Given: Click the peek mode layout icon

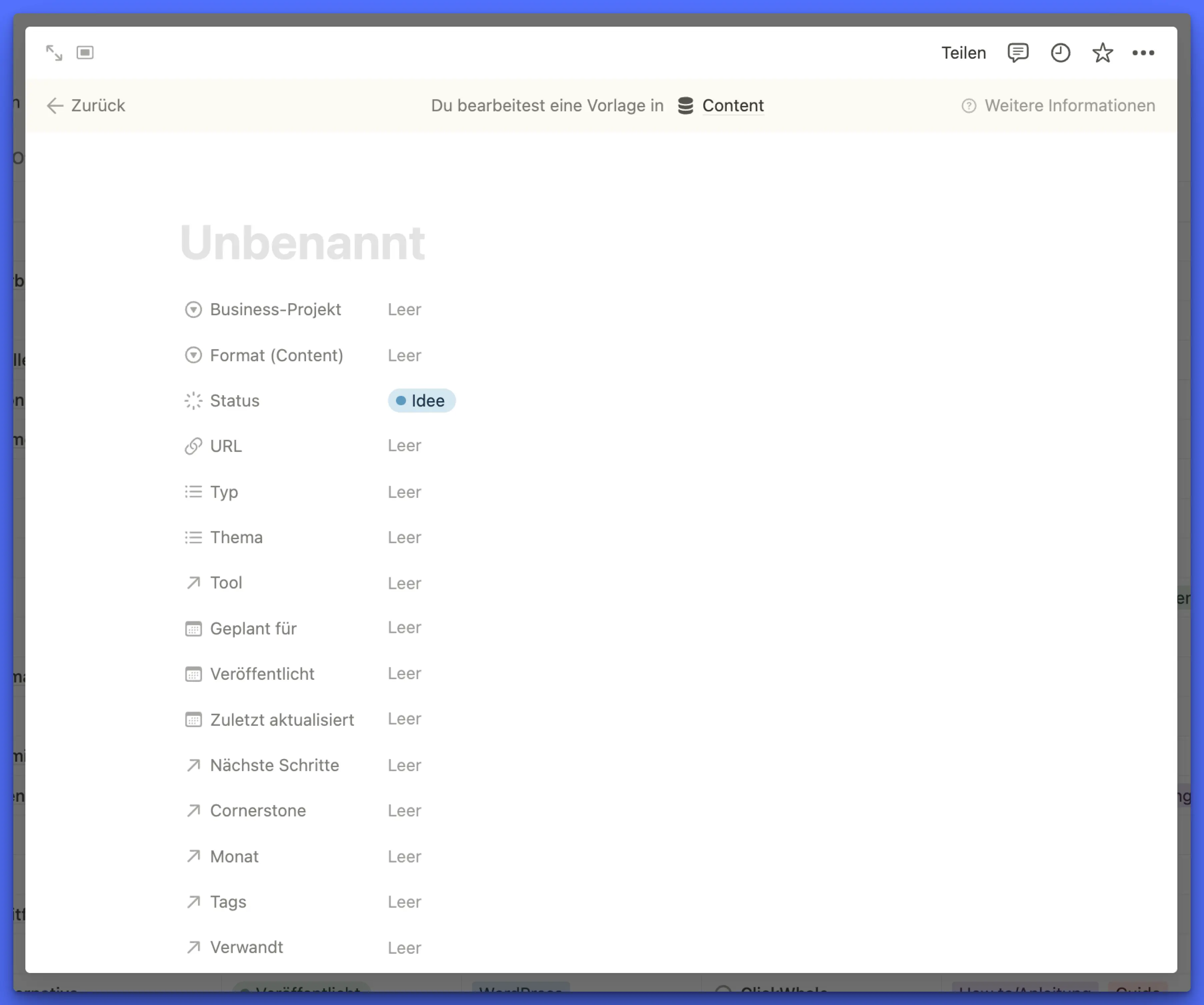Looking at the screenshot, I should 85,53.
